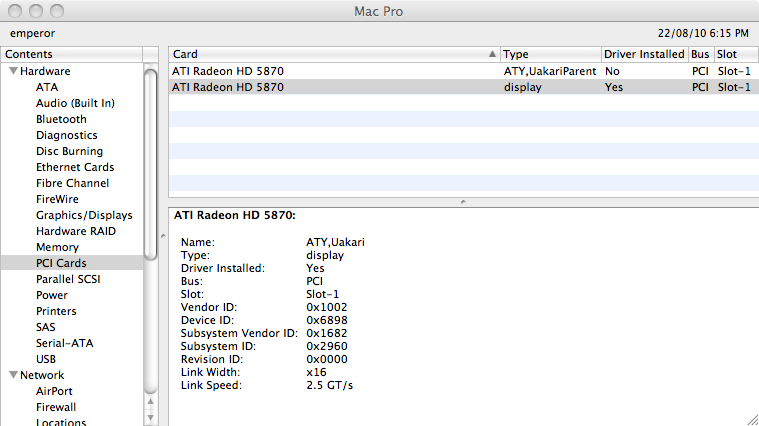
Task: Click the Device ID value 0x6898
Action: 327,320
